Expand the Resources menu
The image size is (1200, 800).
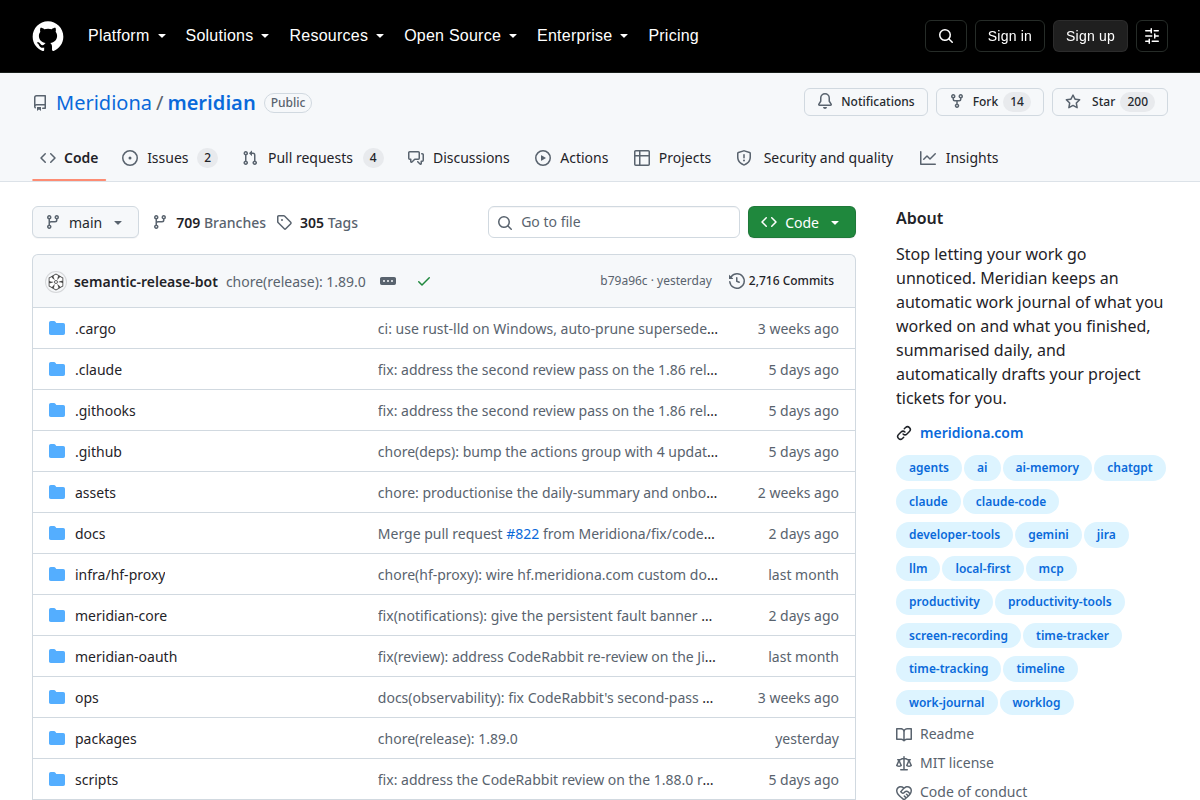(x=337, y=36)
